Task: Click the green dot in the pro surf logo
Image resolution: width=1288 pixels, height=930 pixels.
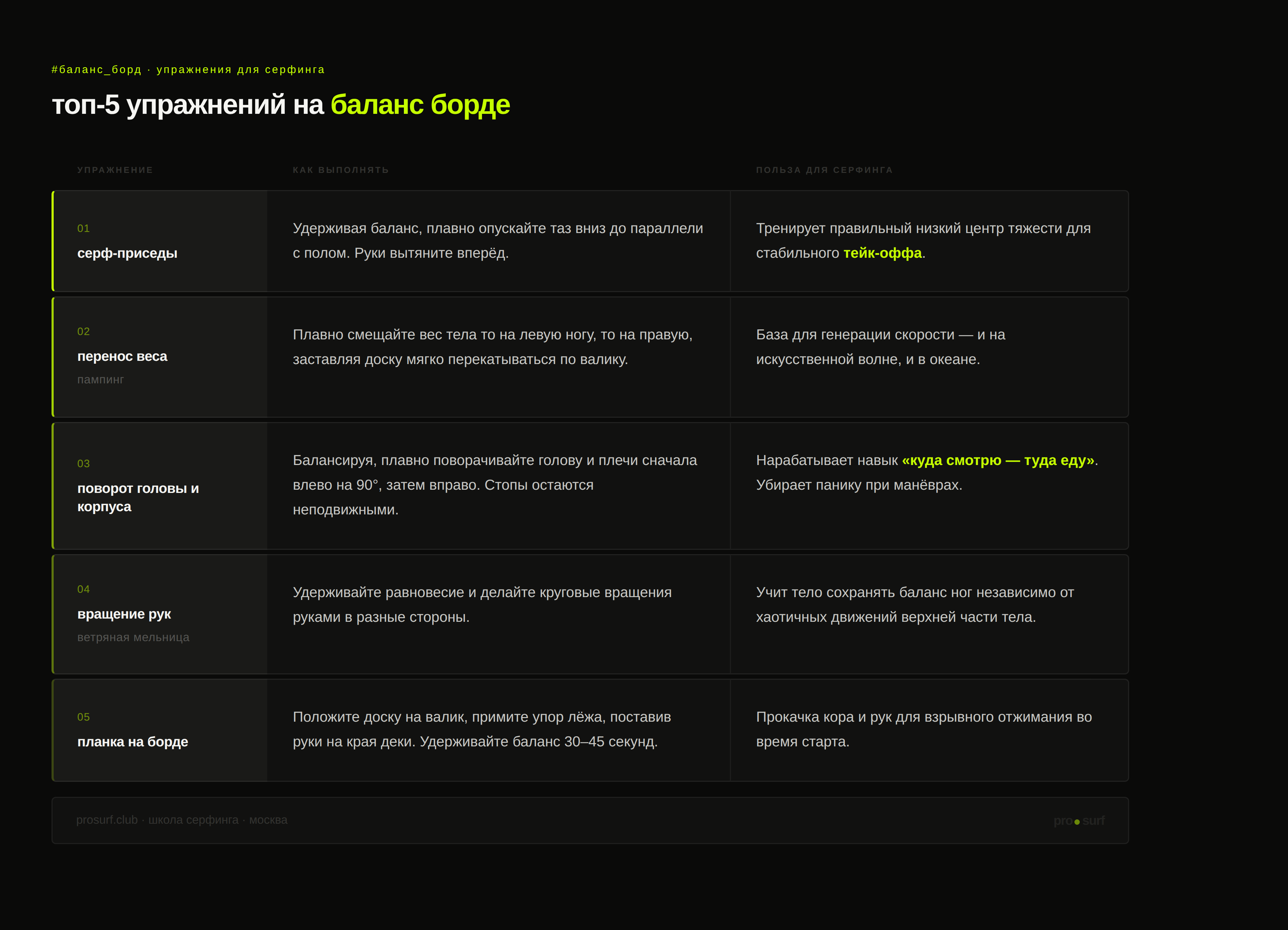Action: click(x=1077, y=822)
